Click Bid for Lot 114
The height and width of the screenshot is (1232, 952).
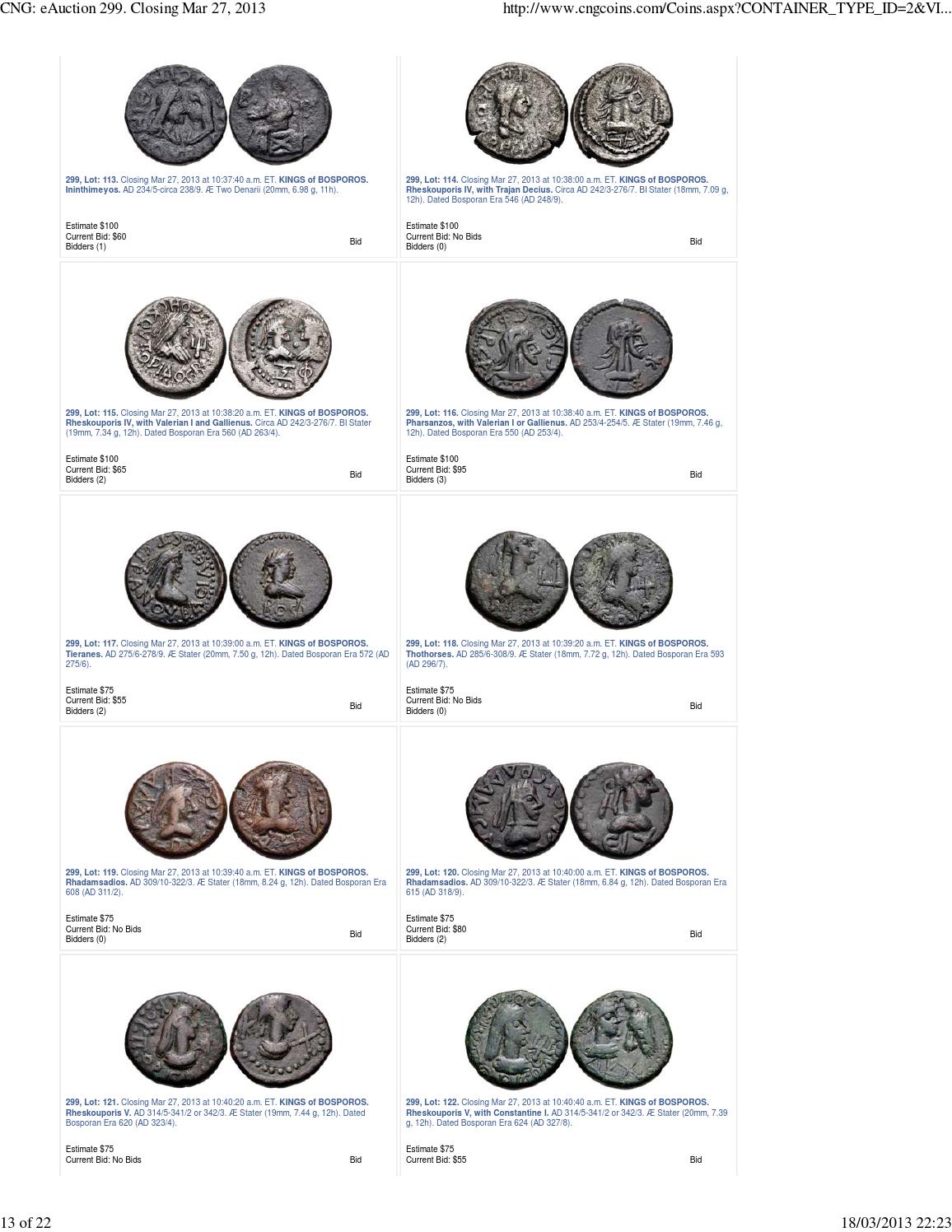tap(696, 241)
